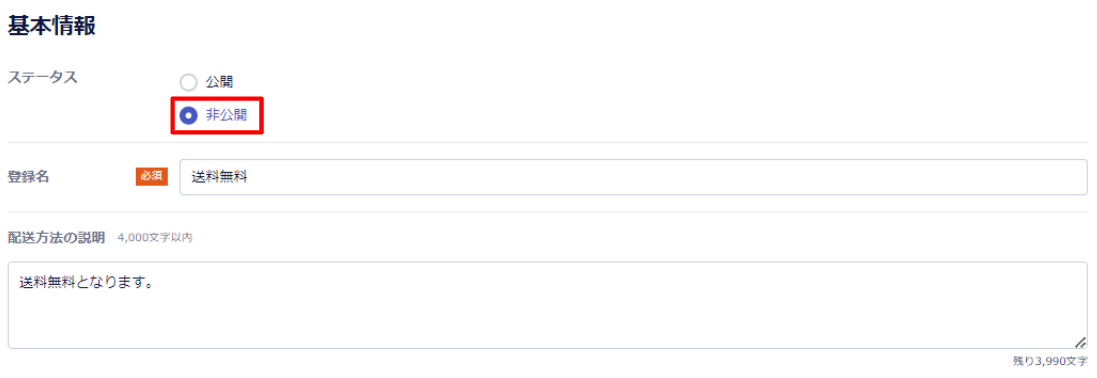Click the textarea resize handle icon
This screenshot has width=1097, height=378.
(1080, 342)
